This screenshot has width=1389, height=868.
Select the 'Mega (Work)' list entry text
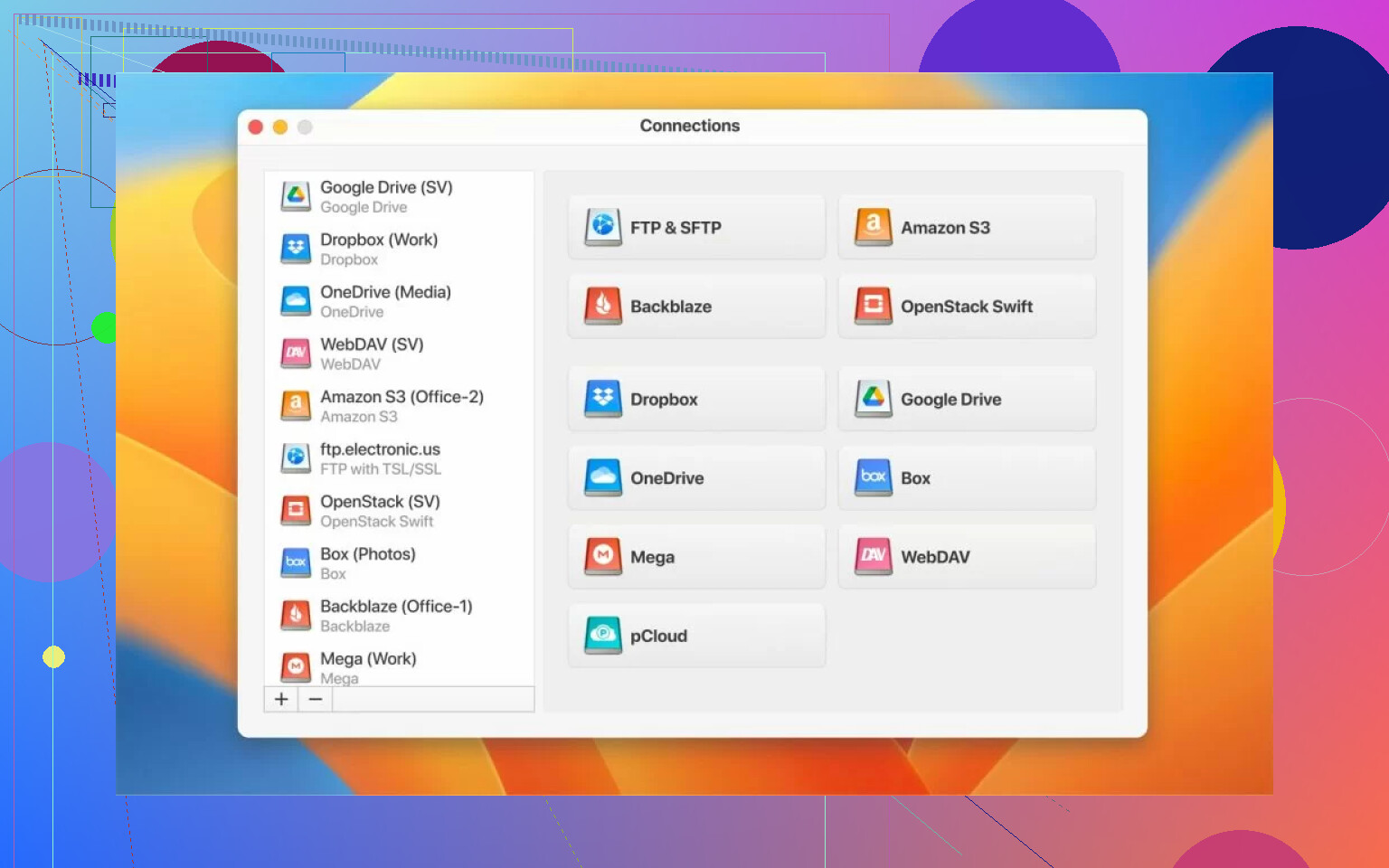tap(368, 659)
